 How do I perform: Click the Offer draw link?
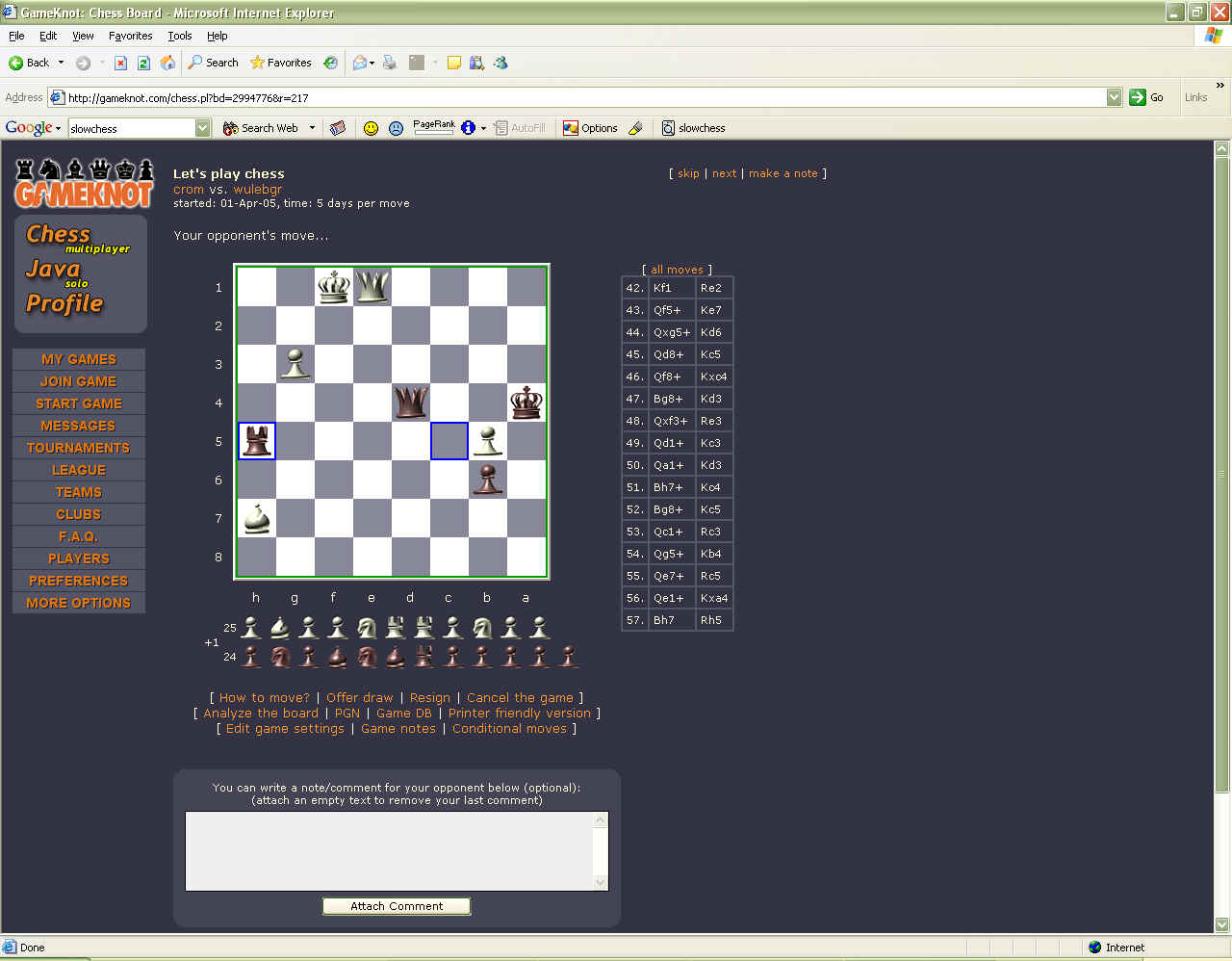(x=359, y=698)
